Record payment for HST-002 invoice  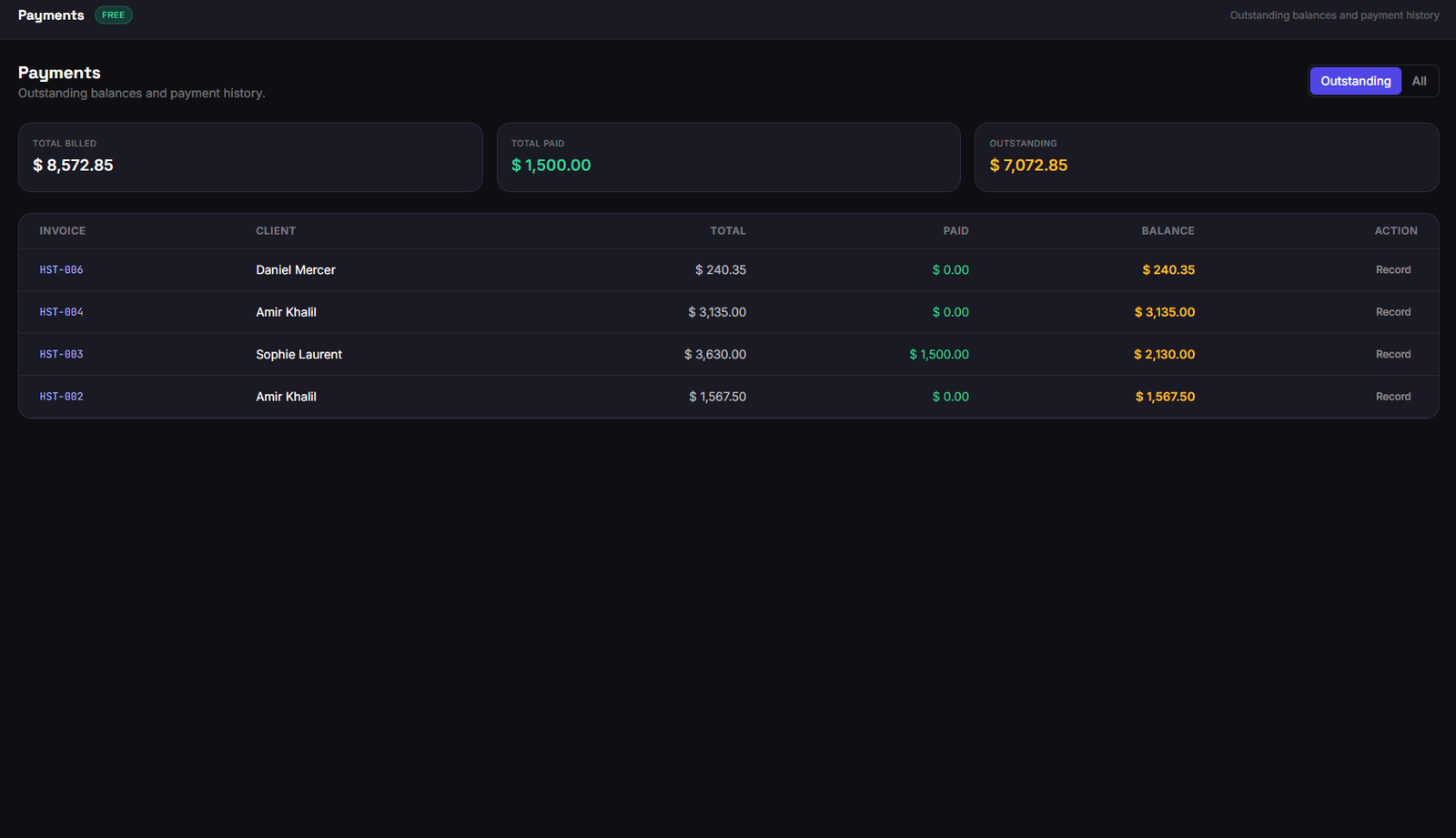pyautogui.click(x=1392, y=397)
